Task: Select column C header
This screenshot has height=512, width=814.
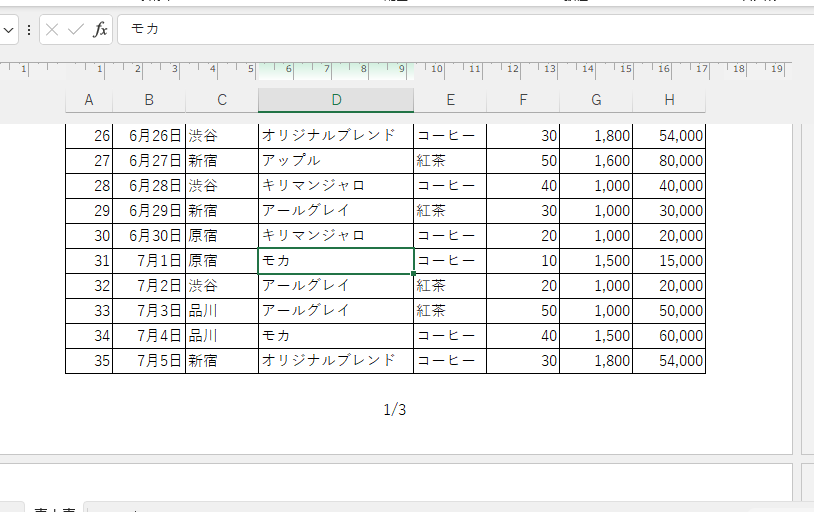Action: (222, 100)
